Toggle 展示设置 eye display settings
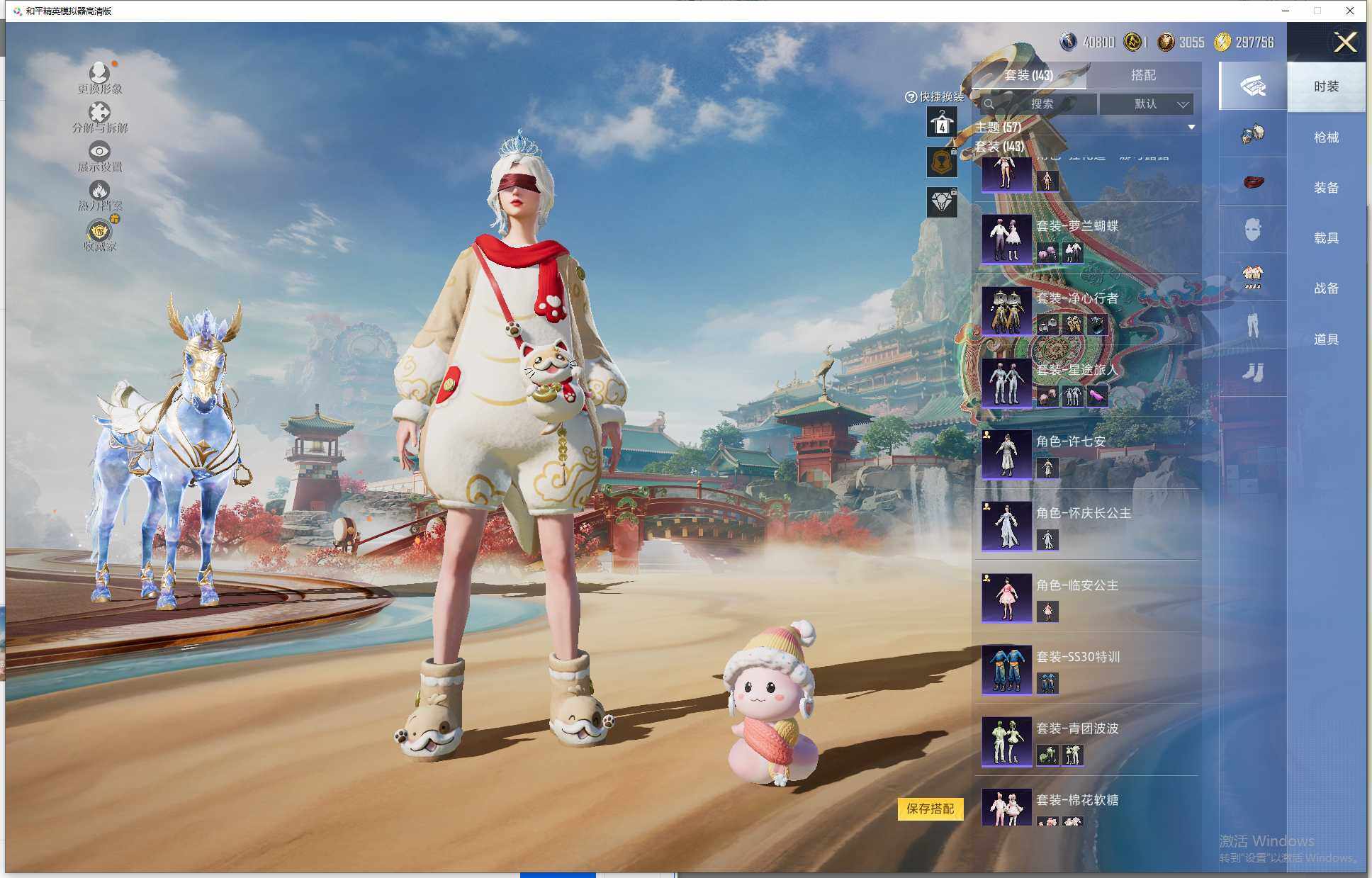1372x878 pixels. click(x=99, y=152)
